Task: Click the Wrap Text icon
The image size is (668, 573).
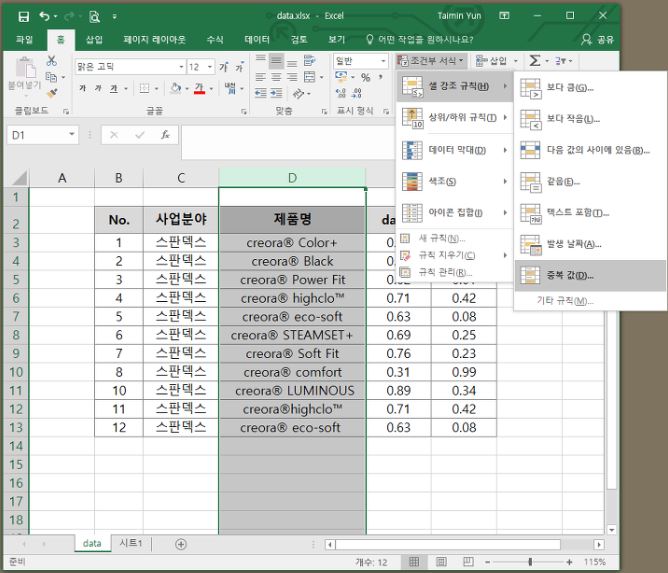Action: (x=310, y=61)
